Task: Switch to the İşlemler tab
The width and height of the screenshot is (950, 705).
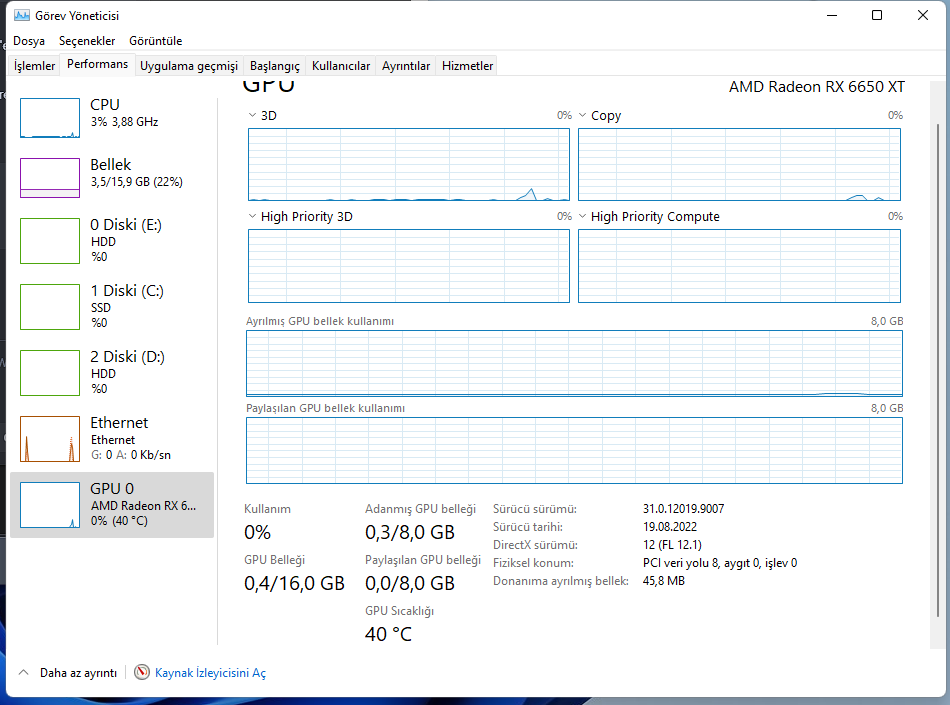Action: pyautogui.click(x=35, y=65)
